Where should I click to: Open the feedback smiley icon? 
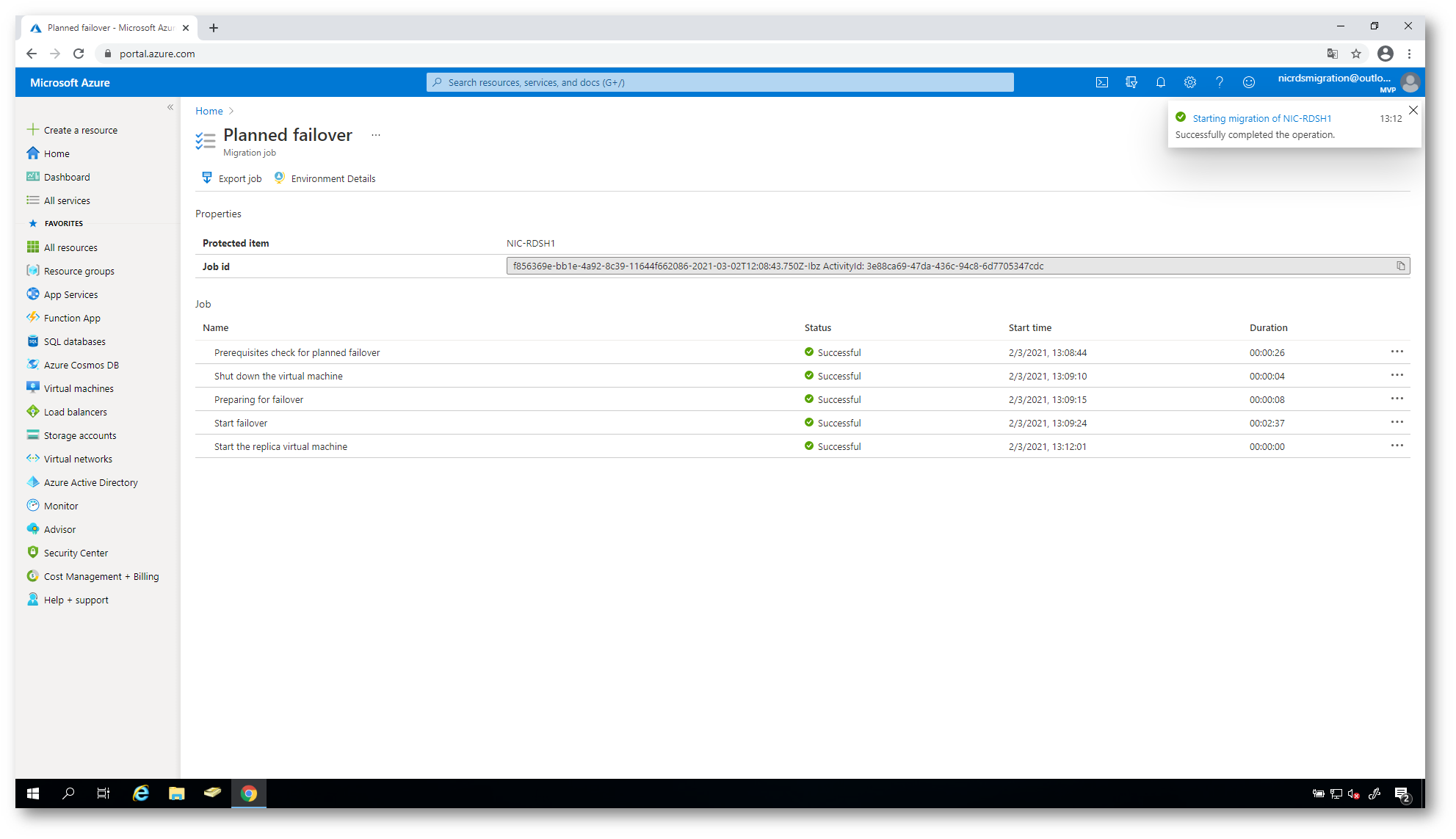(x=1249, y=82)
